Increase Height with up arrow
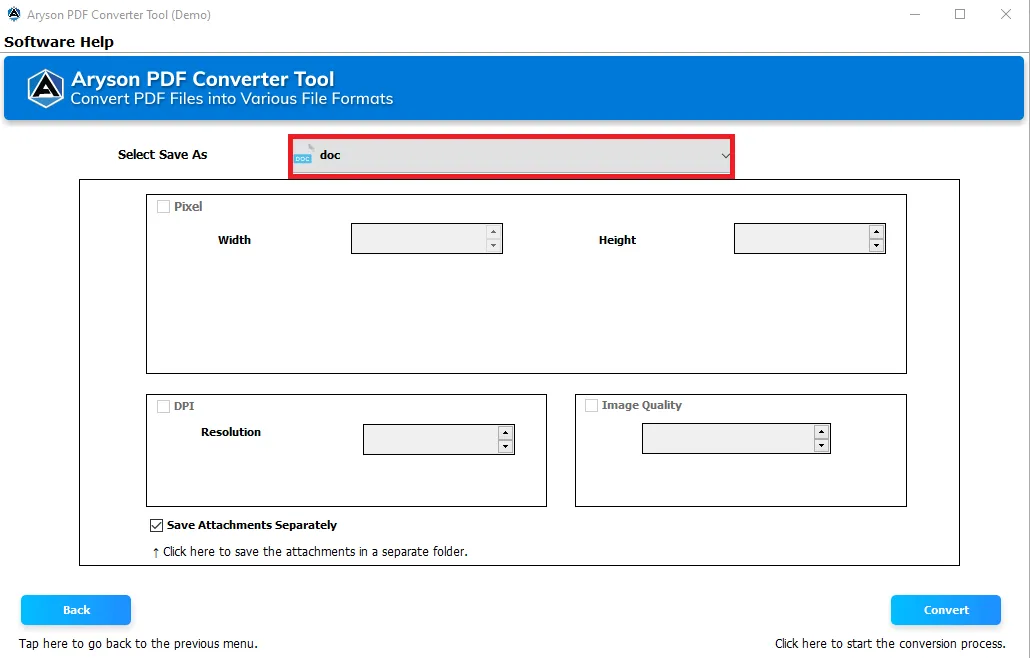Viewport: 1030px width, 658px height. [x=876, y=232]
